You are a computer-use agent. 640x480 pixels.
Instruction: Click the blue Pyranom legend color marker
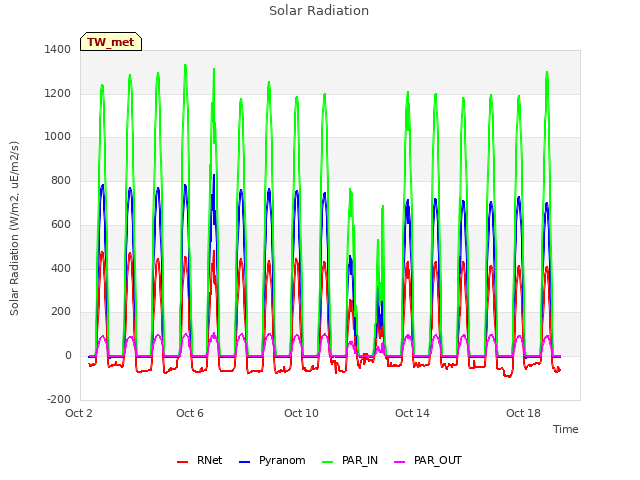click(244, 462)
